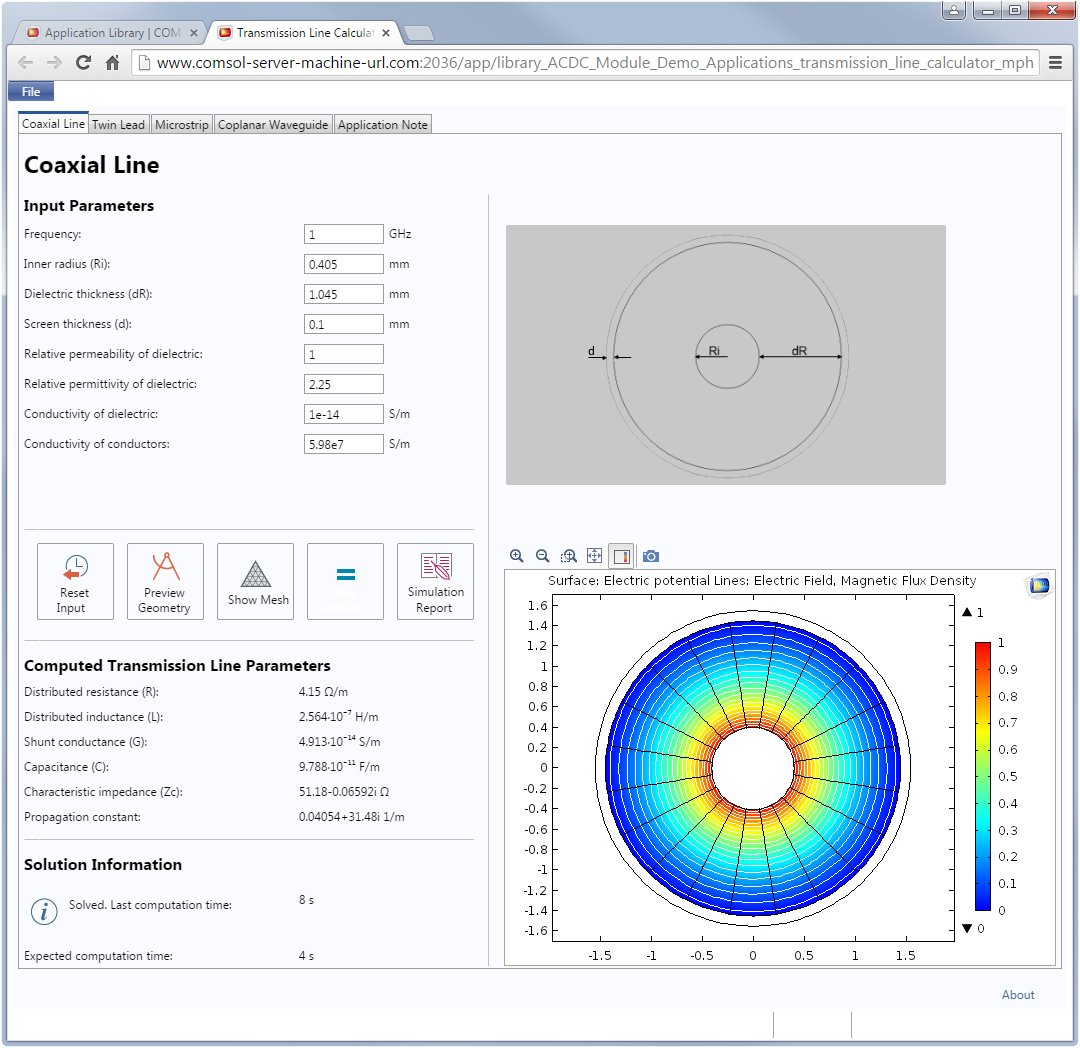Click the zoom box icon in plot toolbar

(x=568, y=556)
